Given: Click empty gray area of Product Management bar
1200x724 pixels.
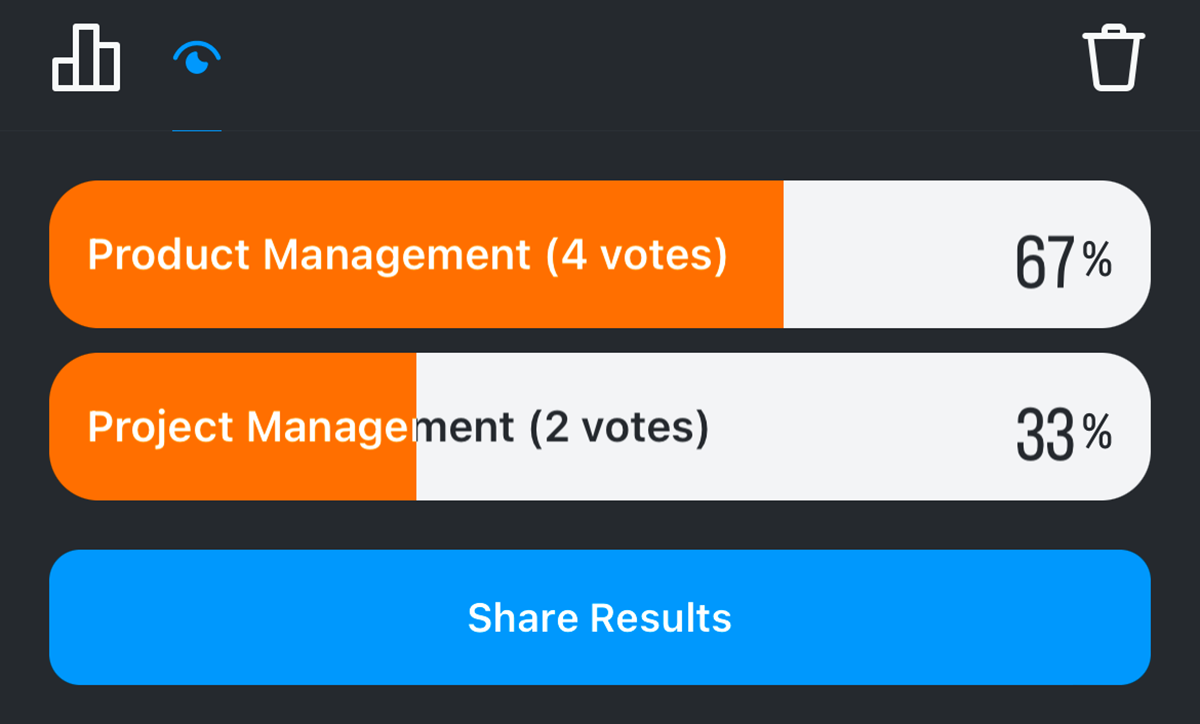Looking at the screenshot, I should (890, 255).
